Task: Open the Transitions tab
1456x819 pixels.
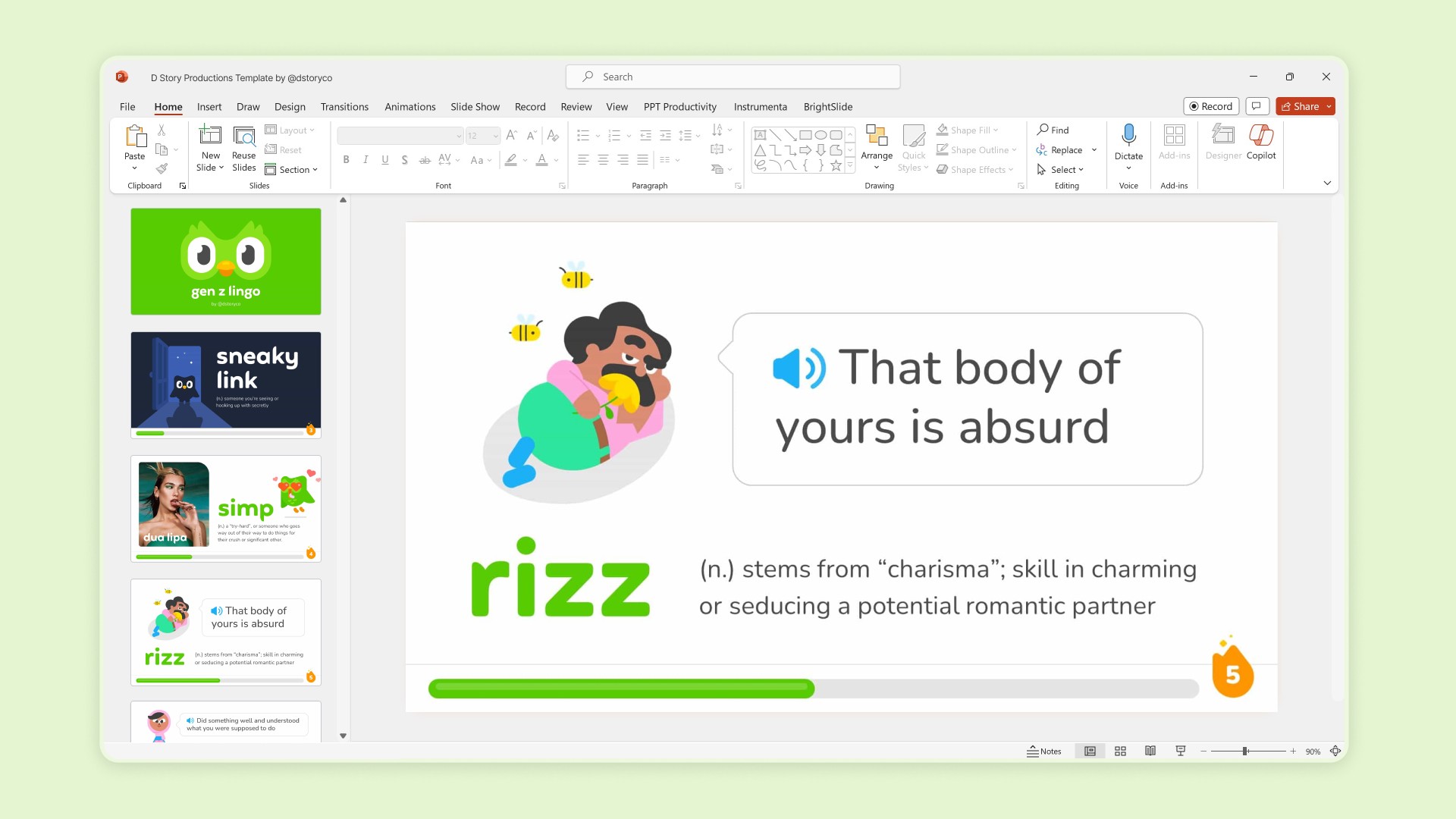Action: click(x=344, y=106)
